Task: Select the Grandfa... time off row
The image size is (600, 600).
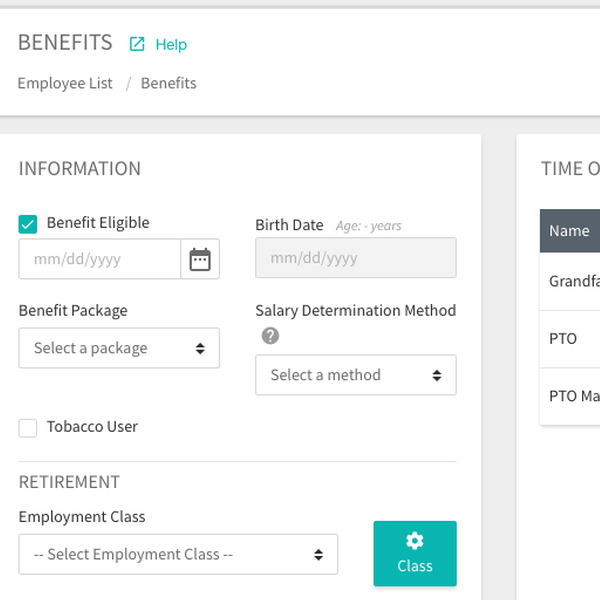Action: (x=574, y=281)
